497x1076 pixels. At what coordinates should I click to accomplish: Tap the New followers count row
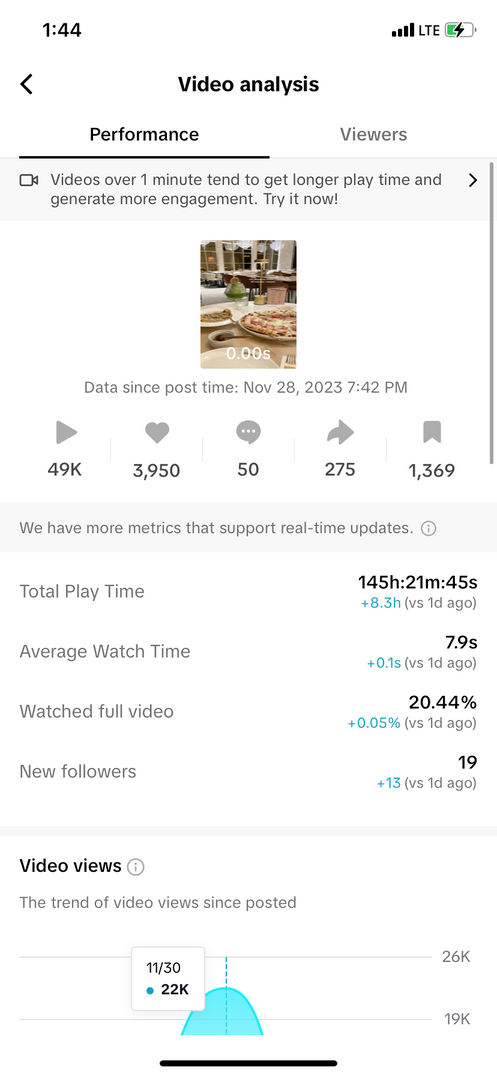coord(248,771)
